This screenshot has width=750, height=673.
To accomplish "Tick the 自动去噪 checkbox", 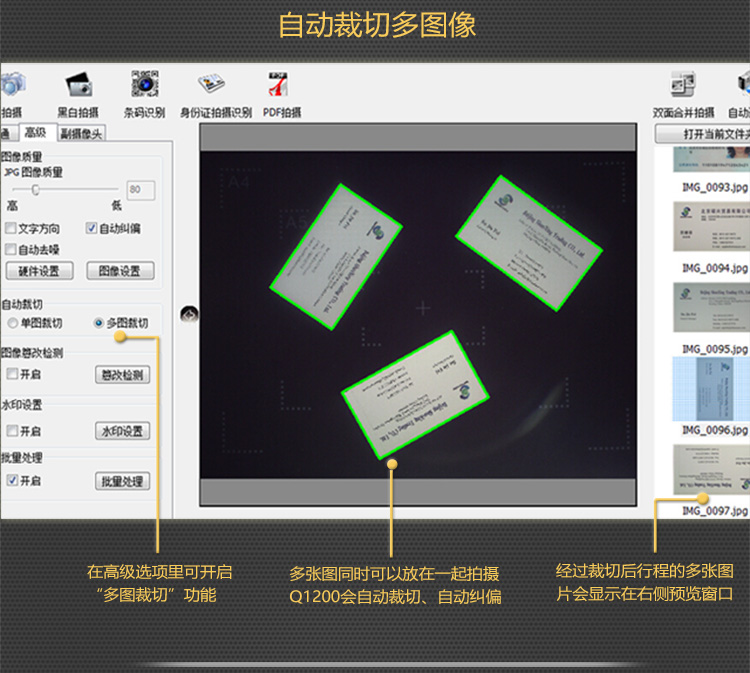I will 11,249.
